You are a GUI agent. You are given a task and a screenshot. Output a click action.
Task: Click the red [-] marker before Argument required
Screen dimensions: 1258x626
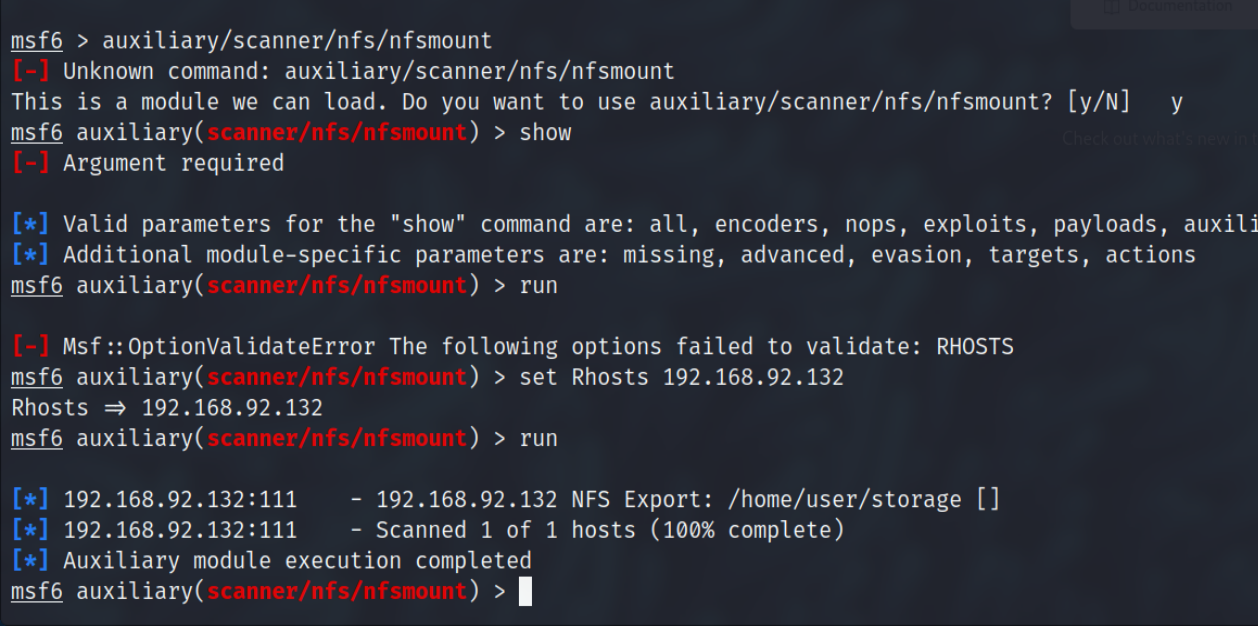[x=30, y=163]
